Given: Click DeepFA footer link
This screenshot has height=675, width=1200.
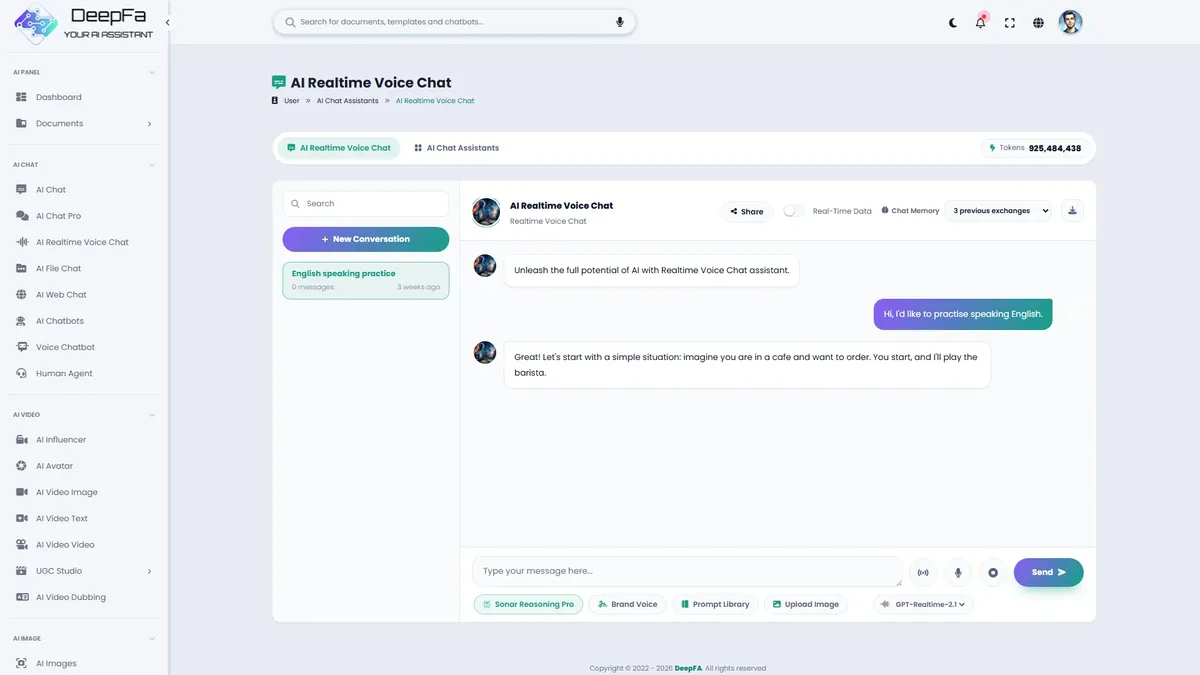Looking at the screenshot, I should (688, 668).
